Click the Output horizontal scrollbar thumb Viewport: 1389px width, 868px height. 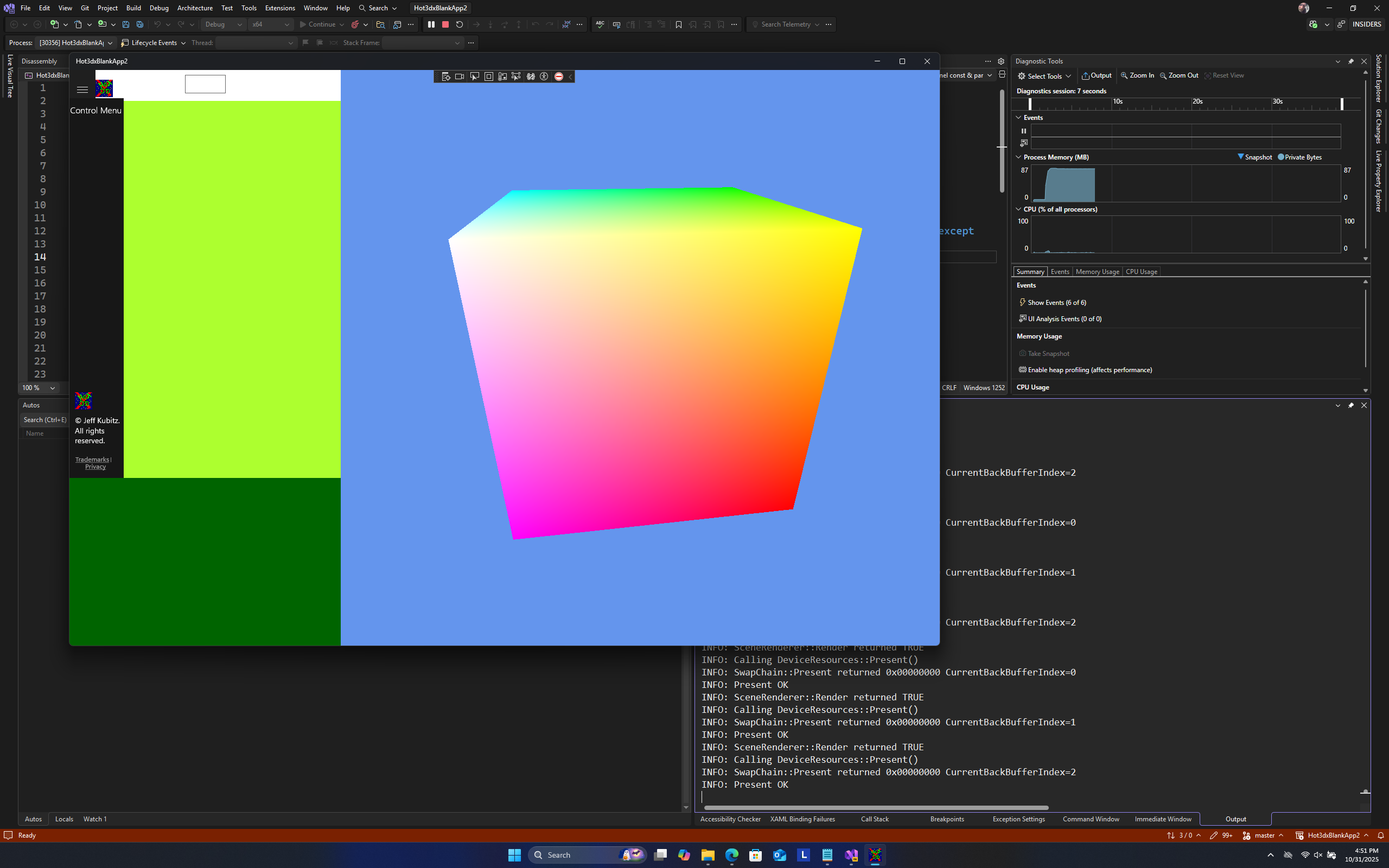pos(875,808)
